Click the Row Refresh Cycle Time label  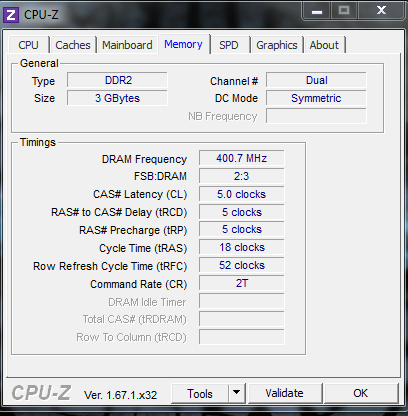pos(110,266)
